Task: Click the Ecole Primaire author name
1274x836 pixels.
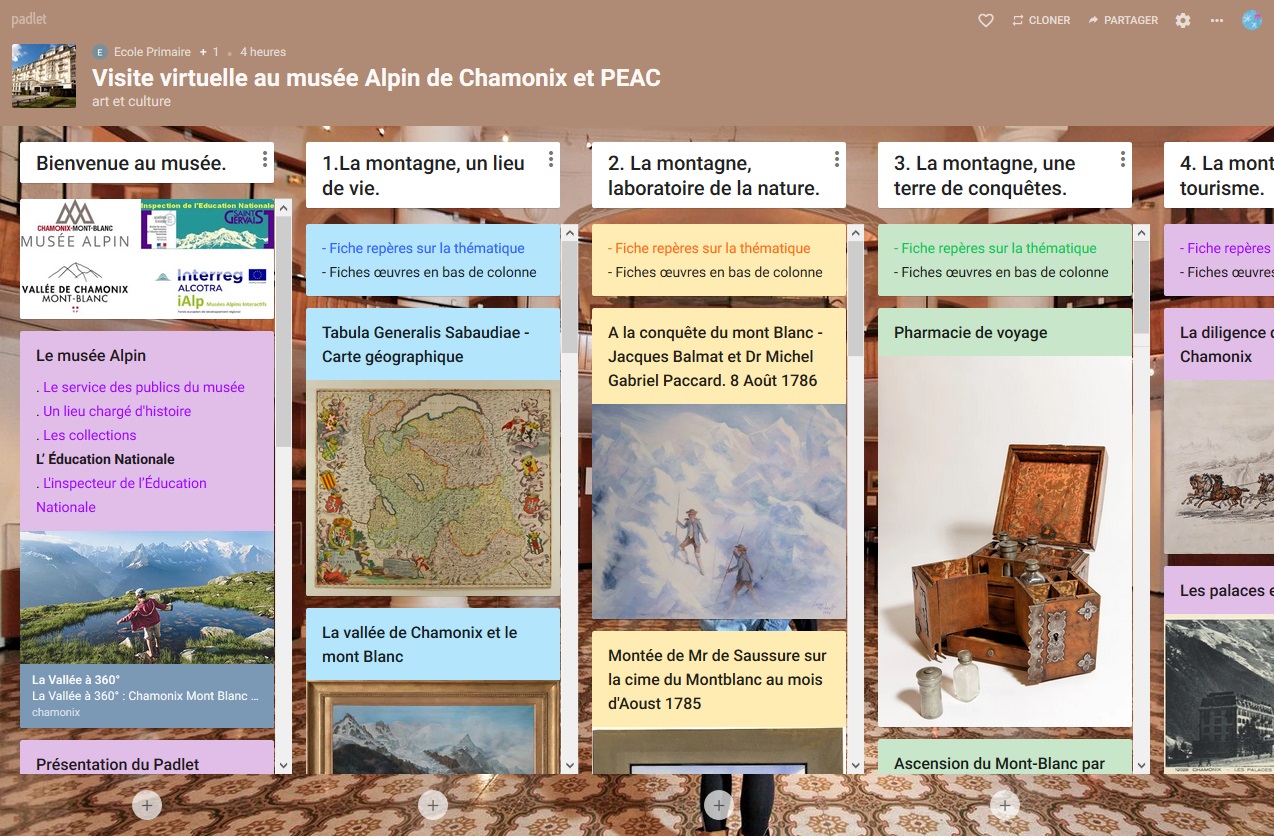Action: [x=152, y=52]
